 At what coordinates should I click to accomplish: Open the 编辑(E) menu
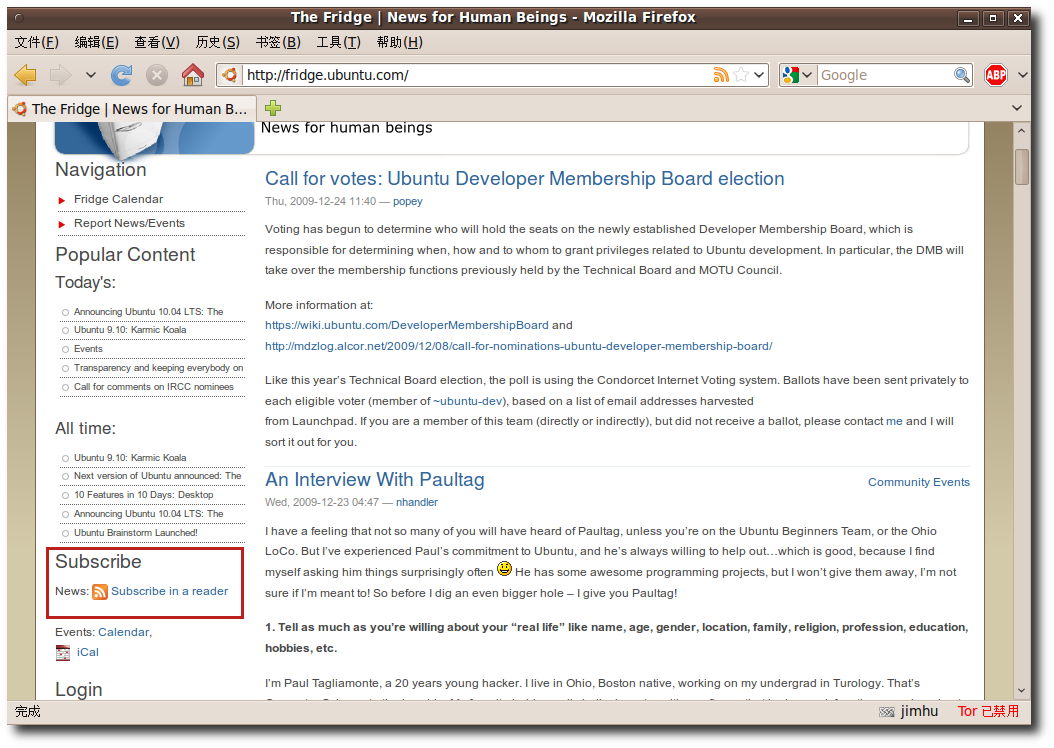[x=96, y=42]
